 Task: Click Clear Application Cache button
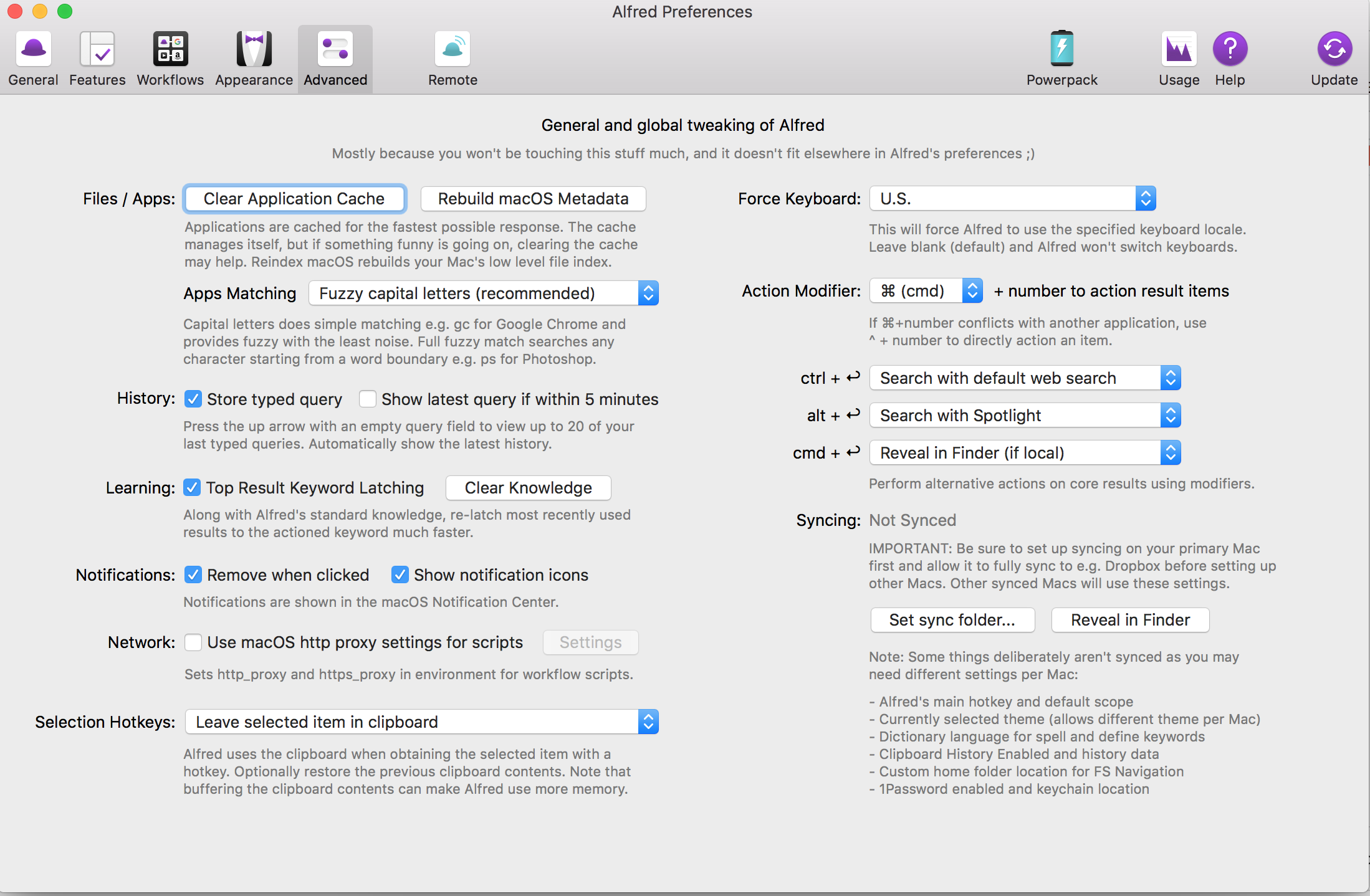(294, 198)
